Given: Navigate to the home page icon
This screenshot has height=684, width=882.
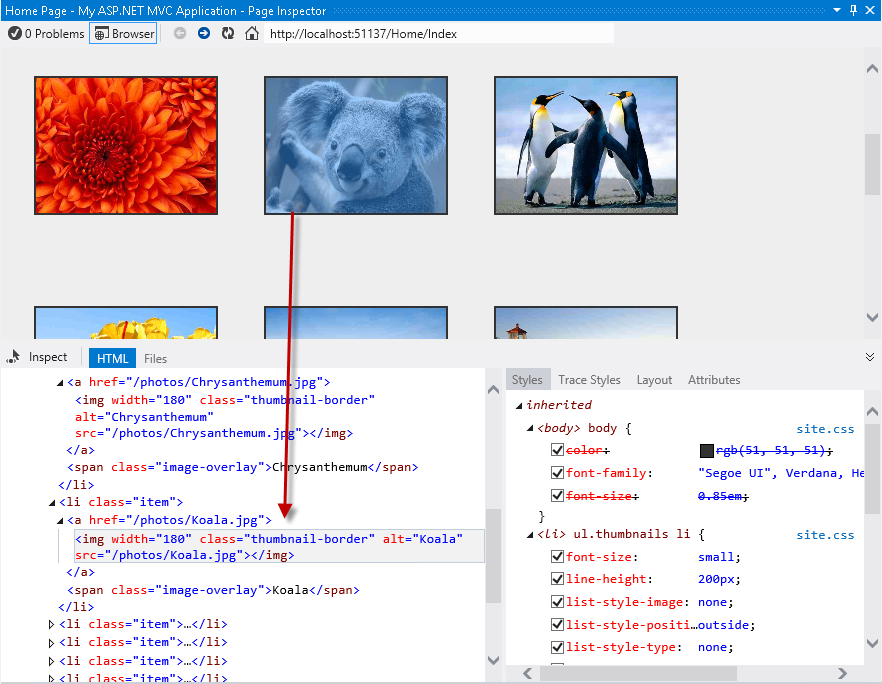Looking at the screenshot, I should 250,32.
